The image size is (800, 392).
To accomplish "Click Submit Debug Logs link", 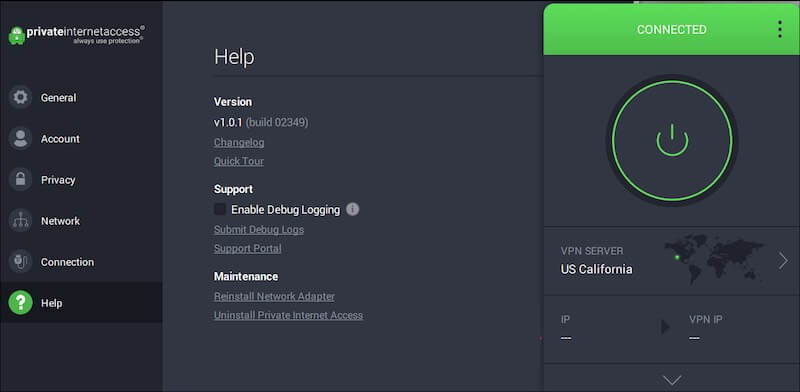I will tap(259, 230).
